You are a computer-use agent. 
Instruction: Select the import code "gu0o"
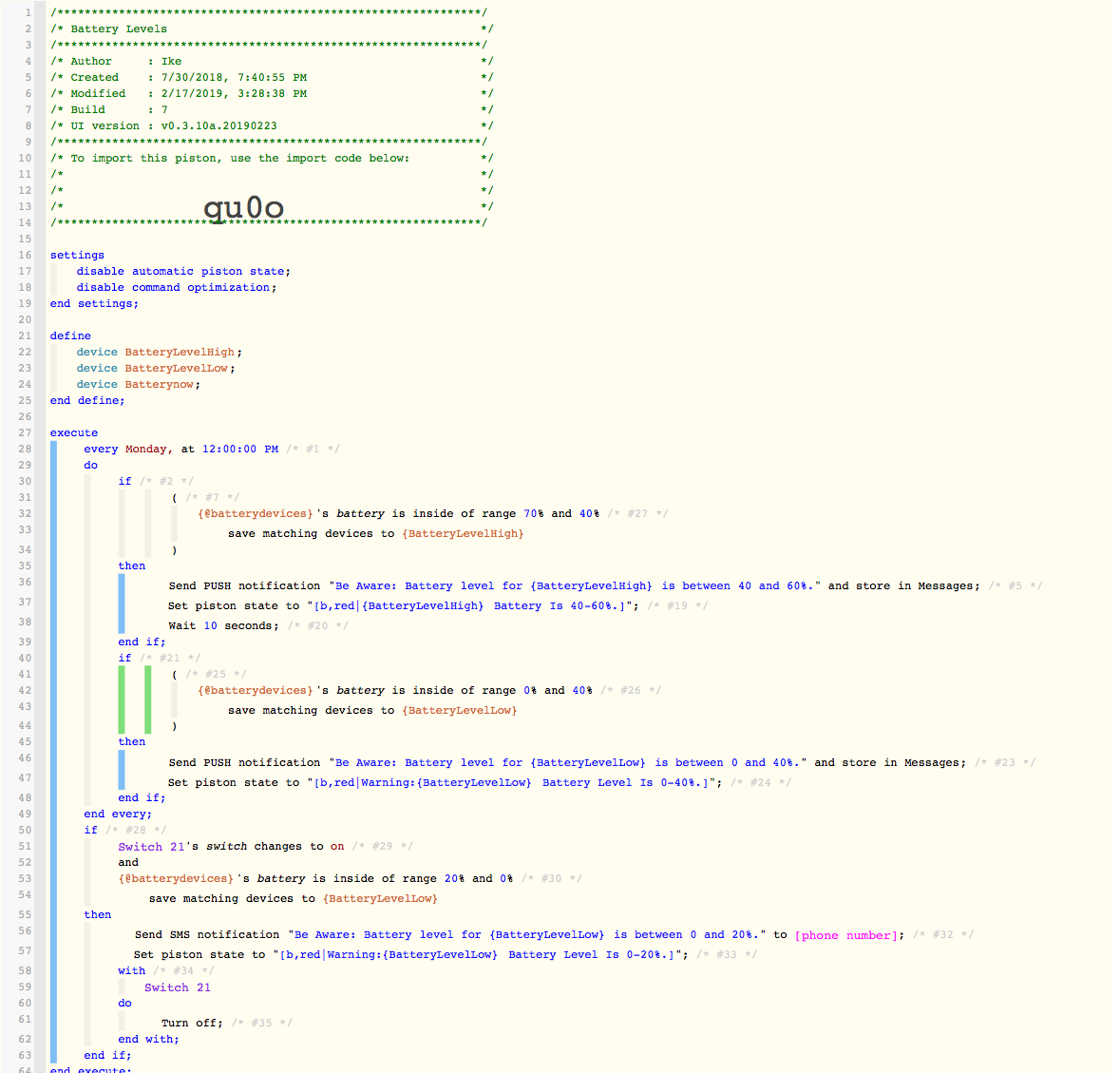point(243,208)
